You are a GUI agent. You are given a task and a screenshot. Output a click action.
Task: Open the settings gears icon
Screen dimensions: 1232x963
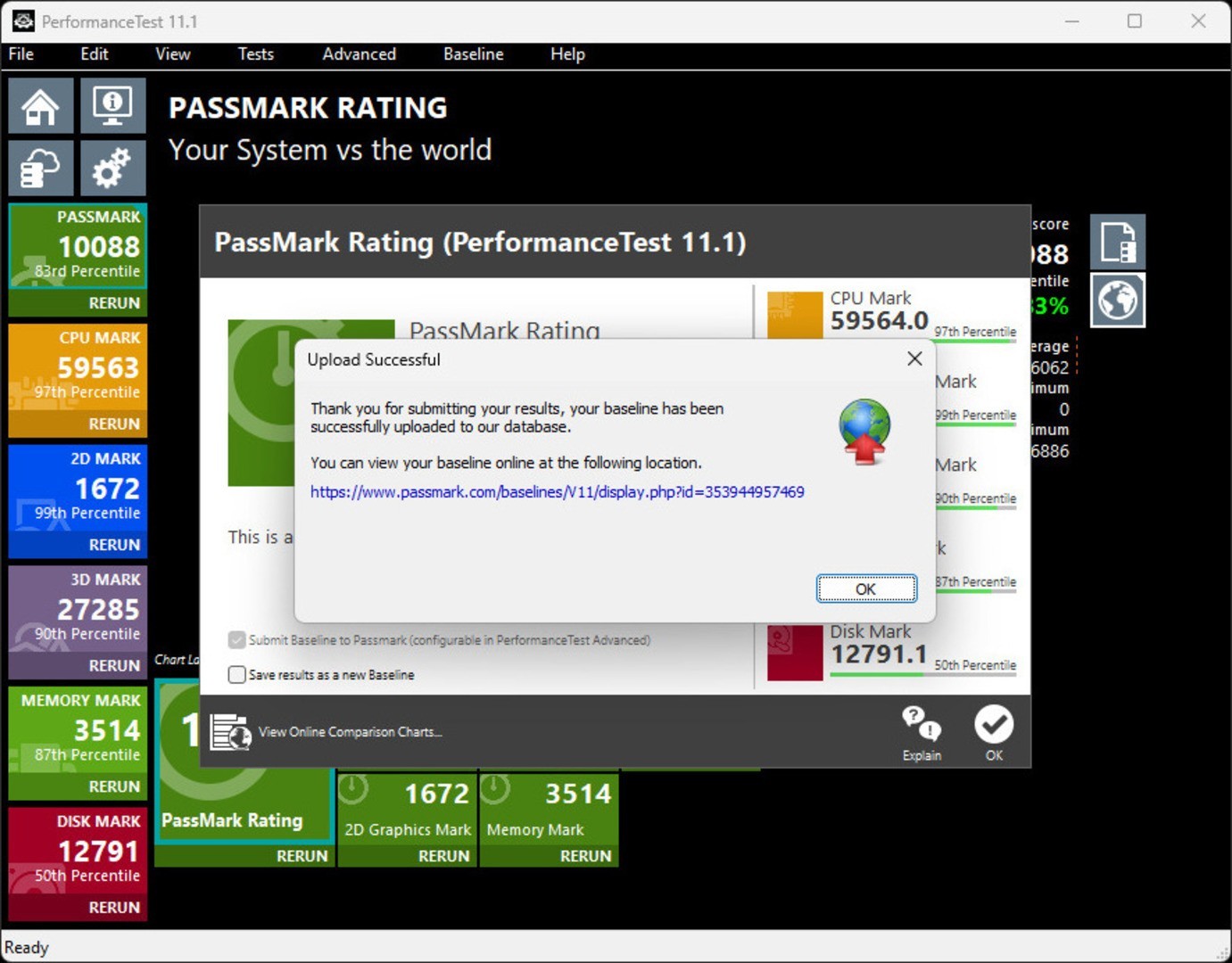point(112,167)
